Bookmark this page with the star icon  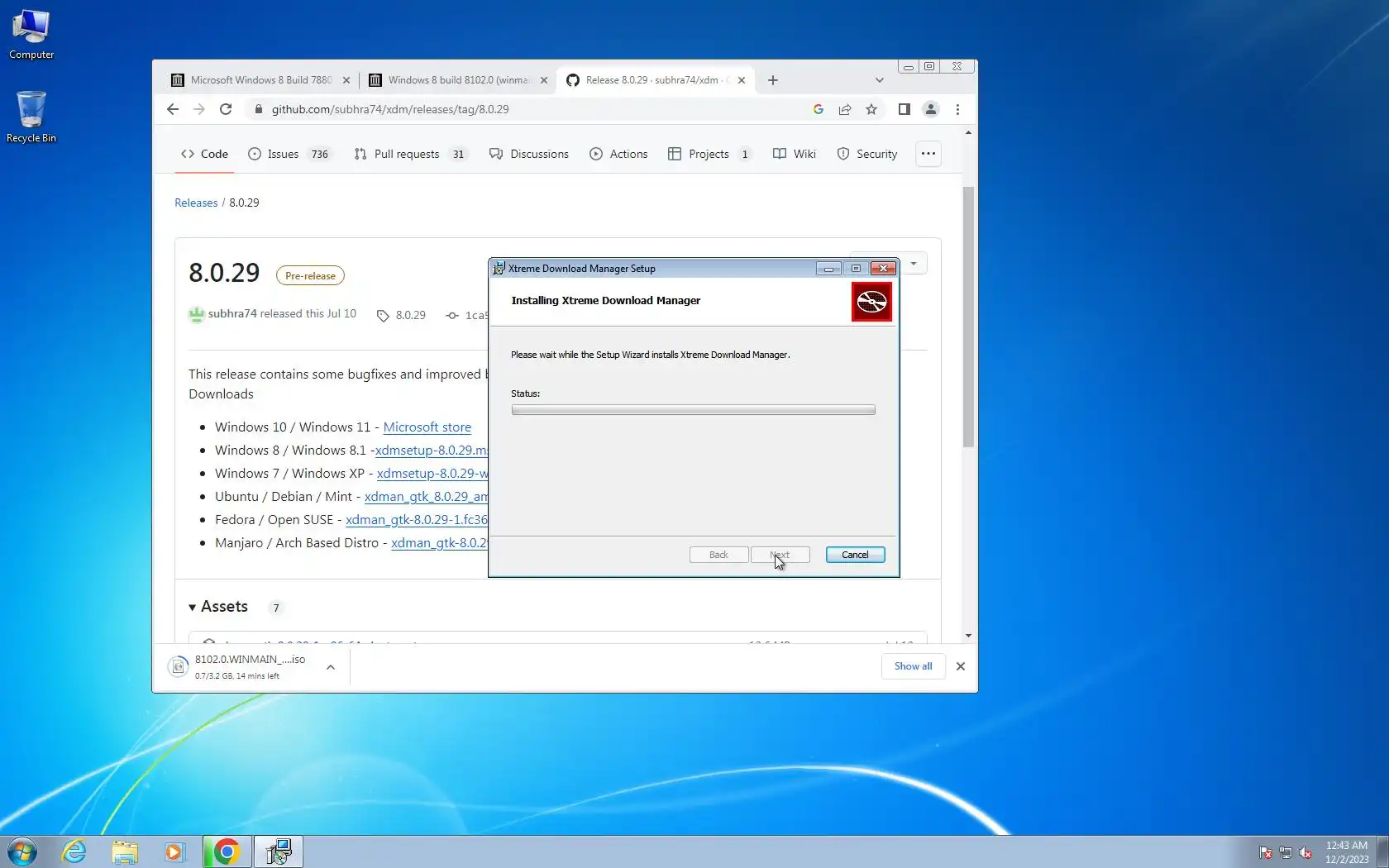pyautogui.click(x=871, y=109)
